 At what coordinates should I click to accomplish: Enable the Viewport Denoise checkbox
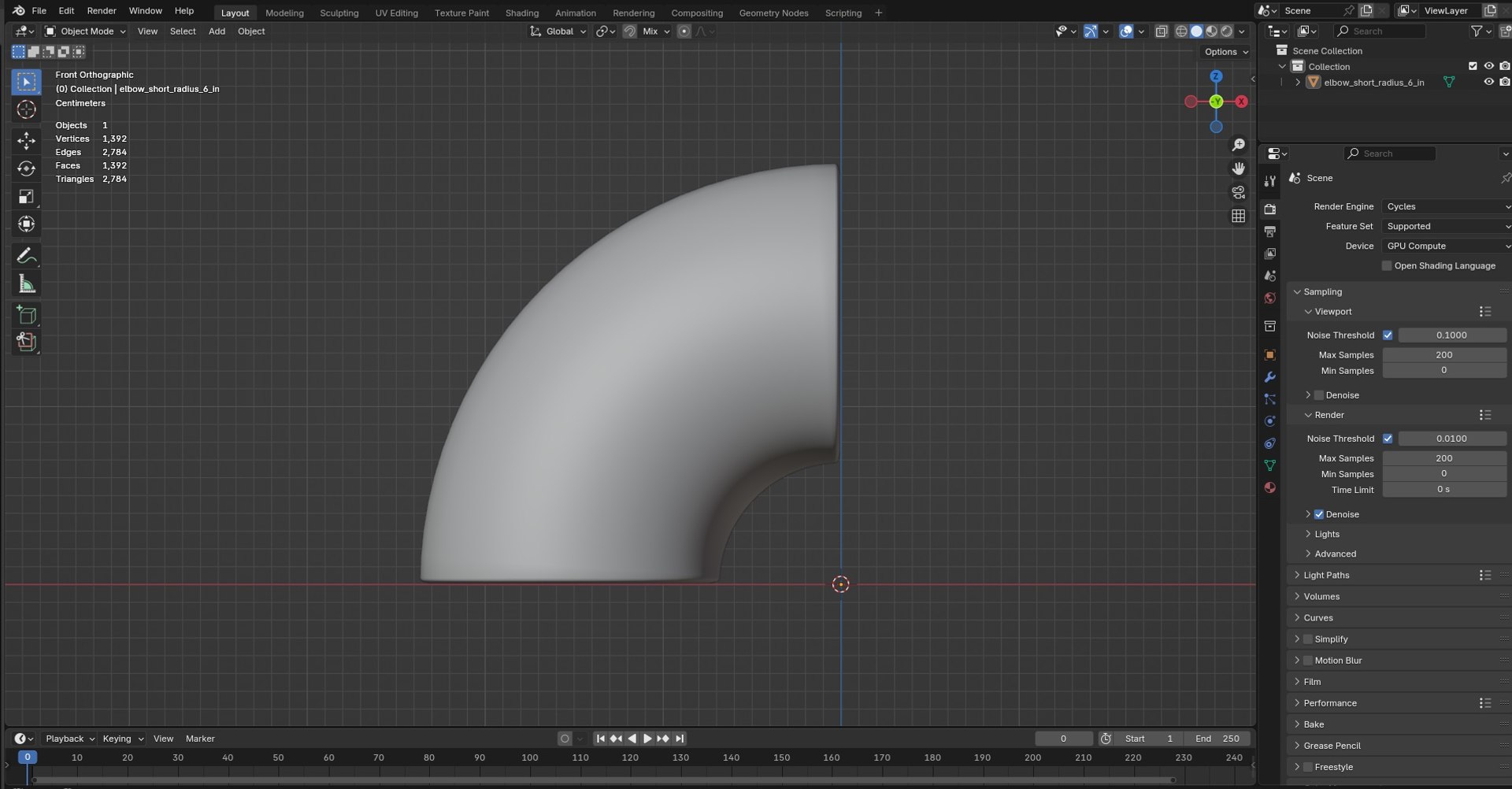(x=1319, y=395)
